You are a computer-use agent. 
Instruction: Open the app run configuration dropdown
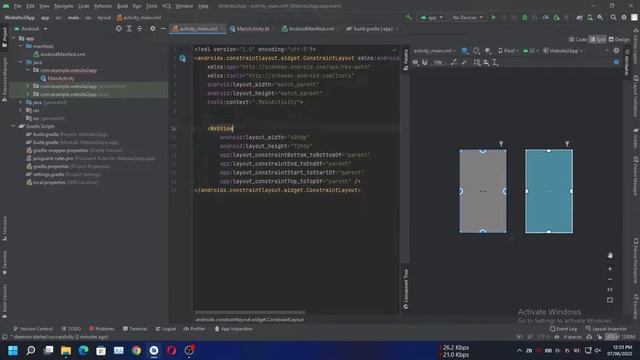pyautogui.click(x=431, y=18)
